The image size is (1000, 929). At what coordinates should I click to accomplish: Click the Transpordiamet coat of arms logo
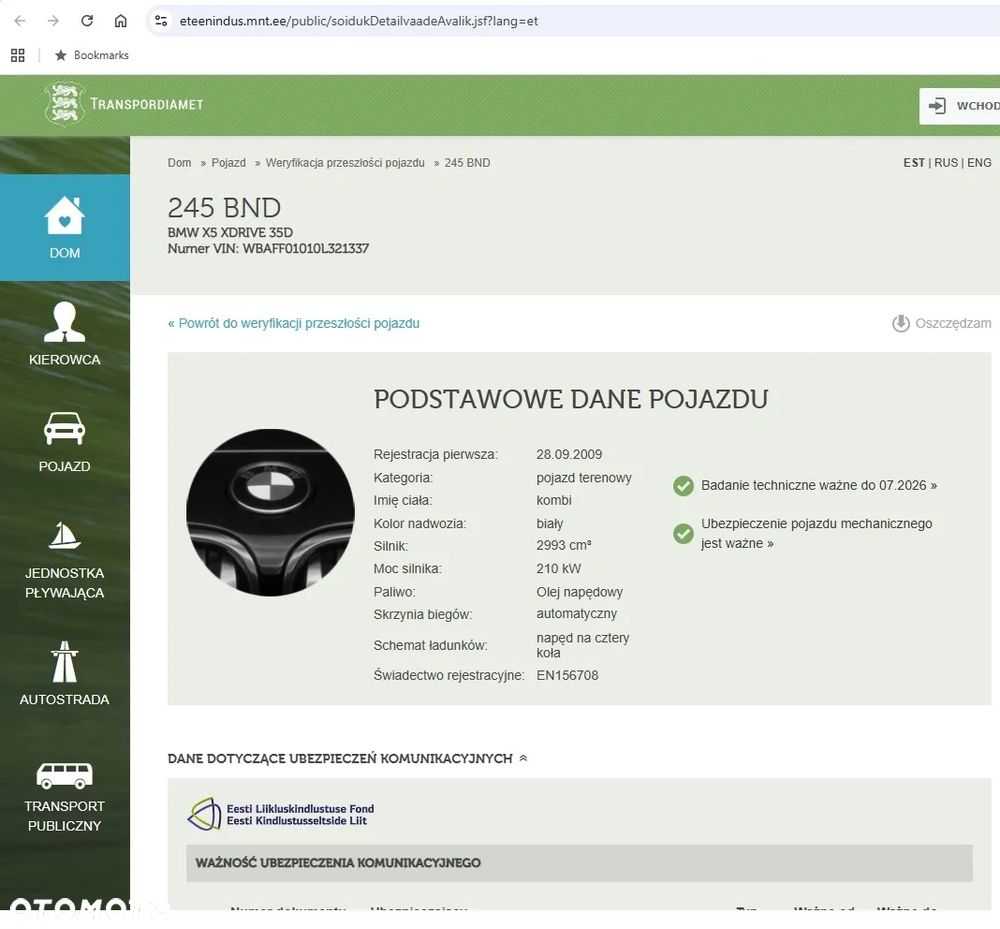coord(64,103)
